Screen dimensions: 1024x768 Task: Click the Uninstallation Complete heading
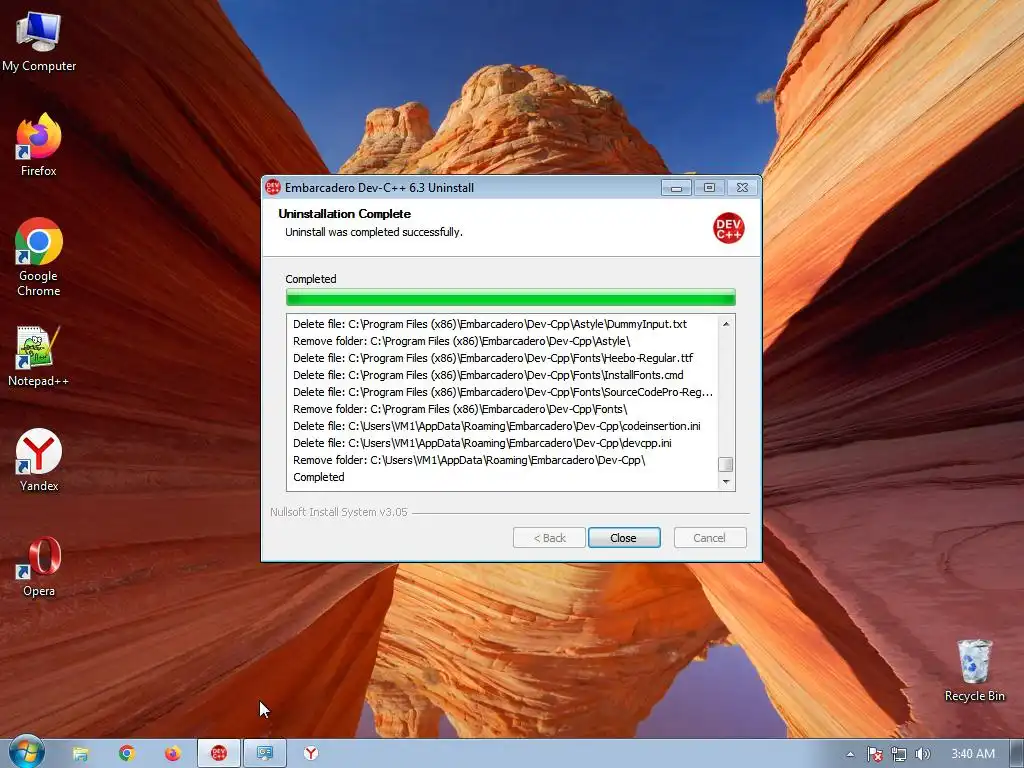click(x=344, y=214)
